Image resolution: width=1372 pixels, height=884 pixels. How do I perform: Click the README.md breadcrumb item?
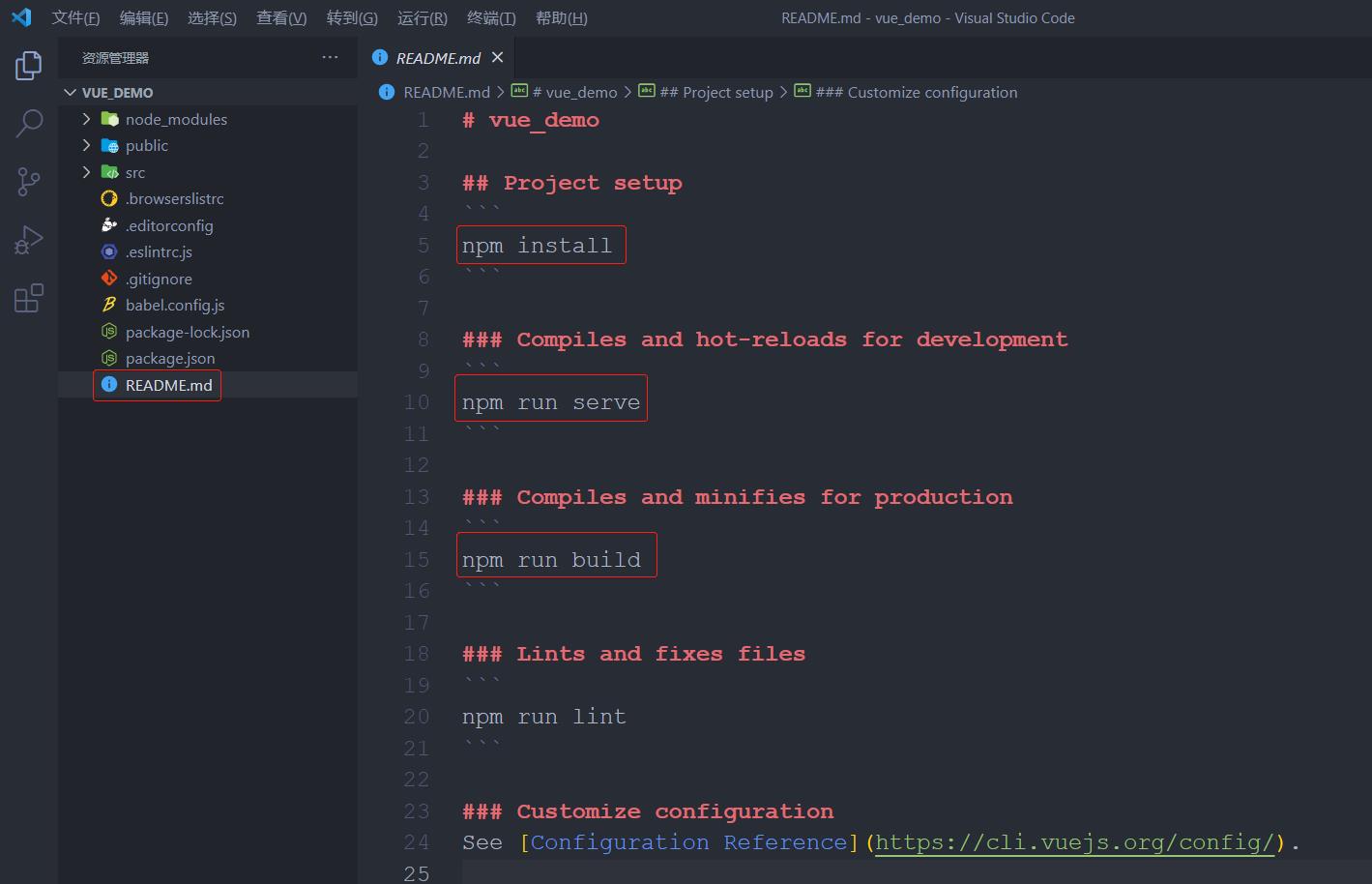click(x=447, y=92)
